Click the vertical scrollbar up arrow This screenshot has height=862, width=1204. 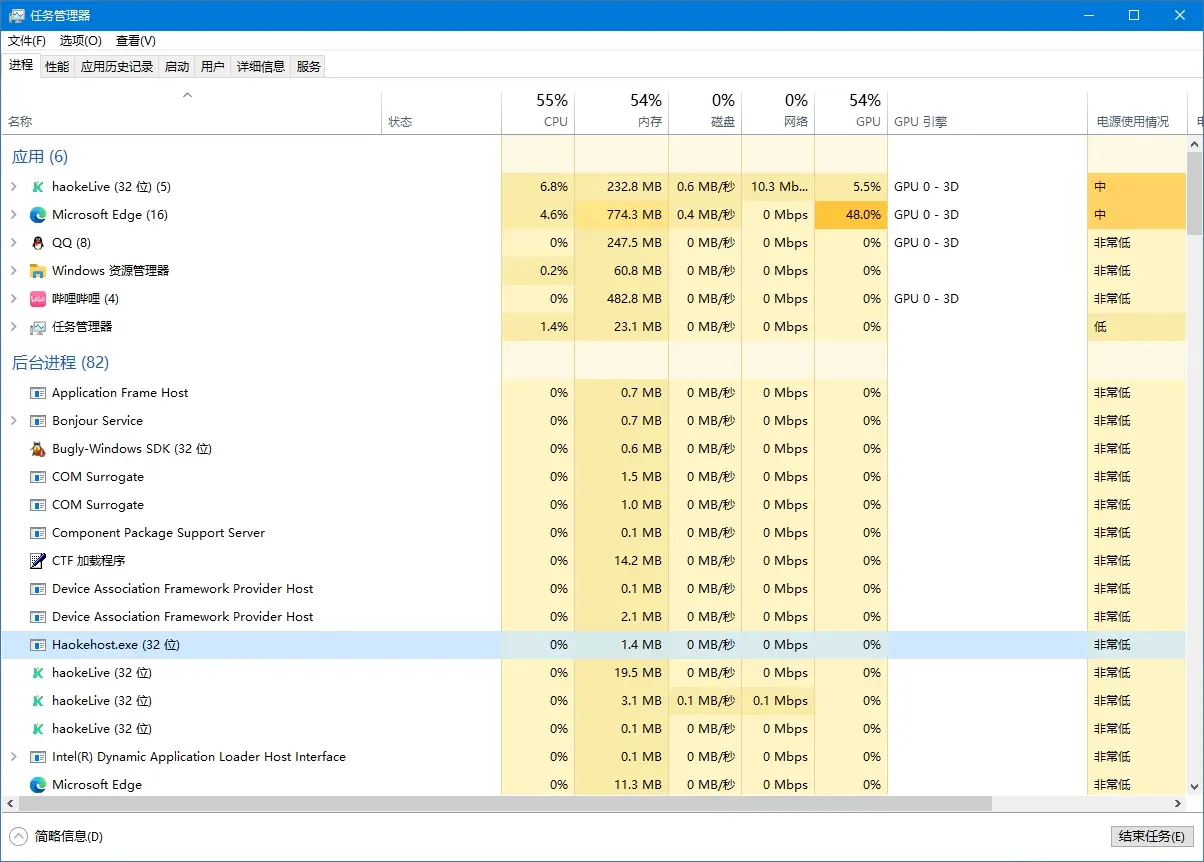[1195, 144]
